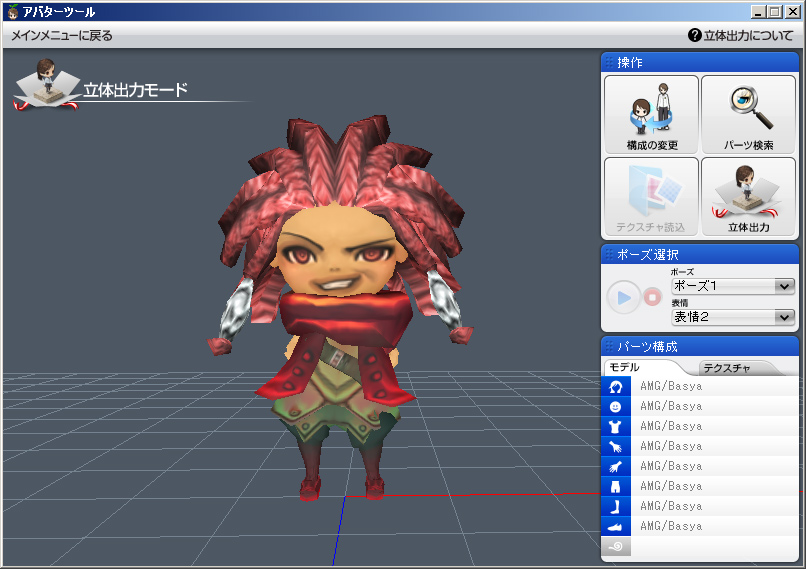Play the pose animation
Screen dimensions: 806x569
click(x=623, y=297)
